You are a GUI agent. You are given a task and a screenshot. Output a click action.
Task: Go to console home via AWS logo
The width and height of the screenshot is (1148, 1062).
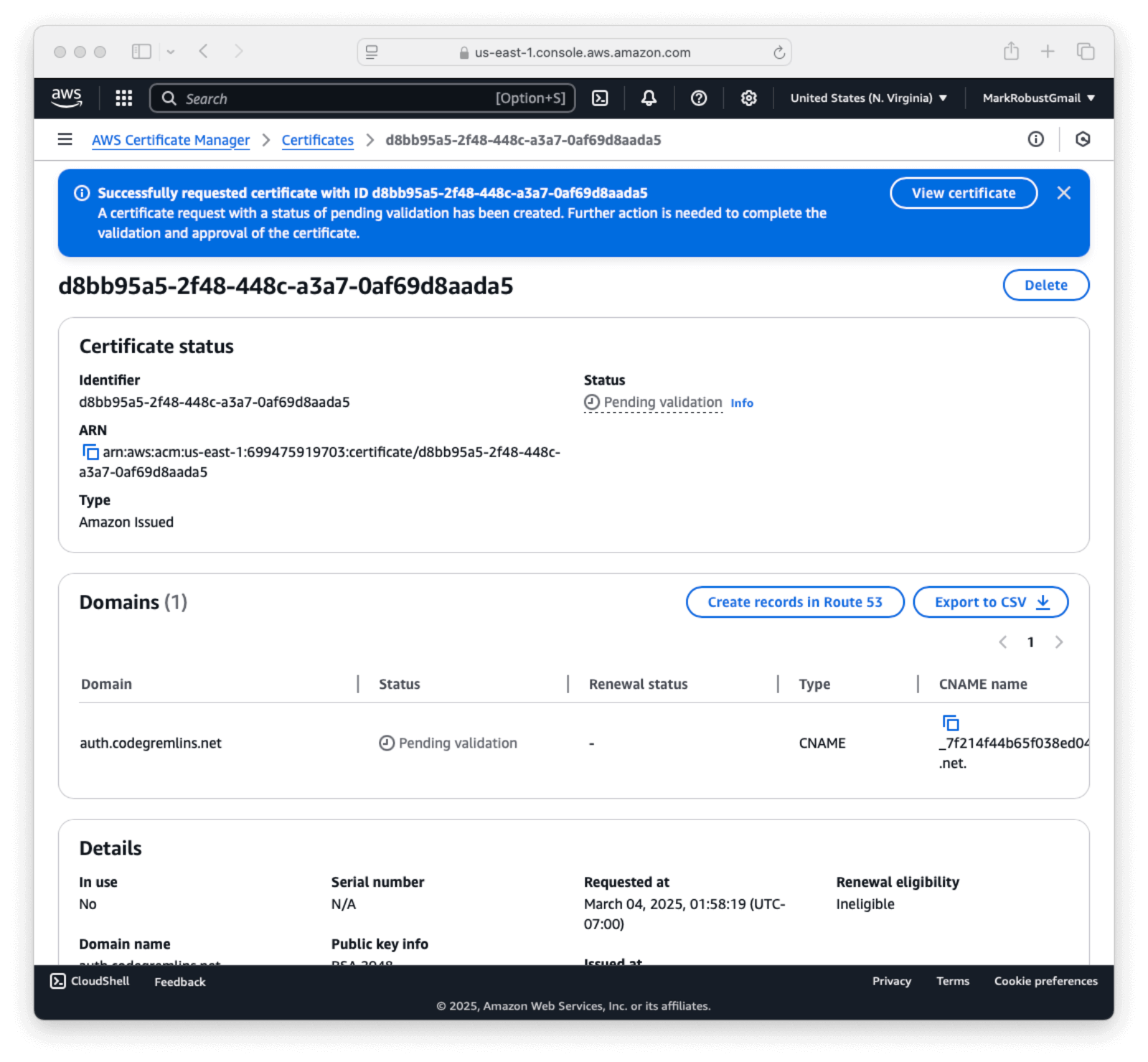(67, 98)
